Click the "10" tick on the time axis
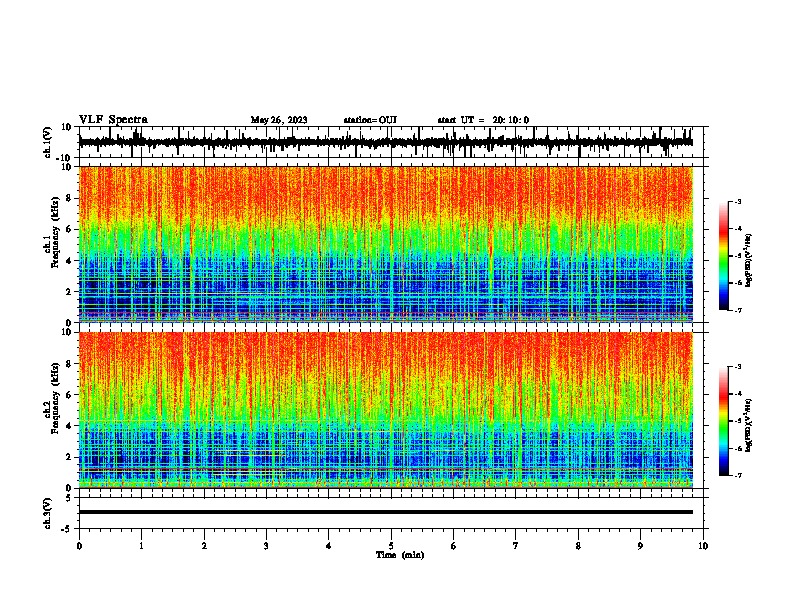This screenshot has width=792, height=612. pyautogui.click(x=703, y=545)
